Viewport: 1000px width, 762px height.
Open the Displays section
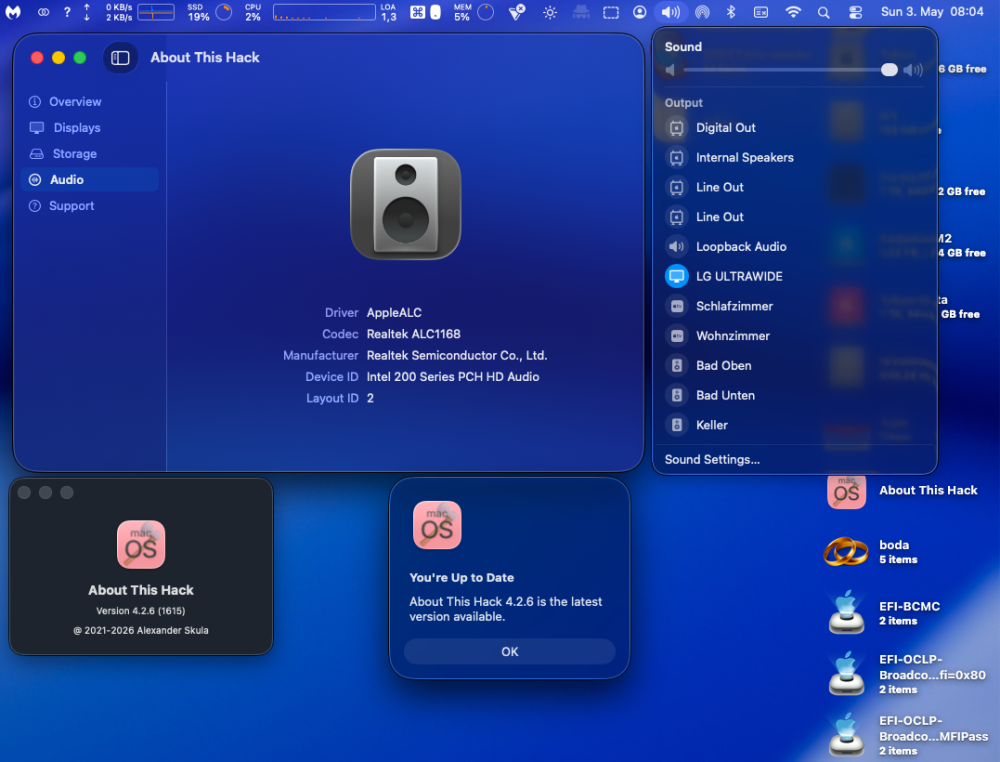coord(89,128)
